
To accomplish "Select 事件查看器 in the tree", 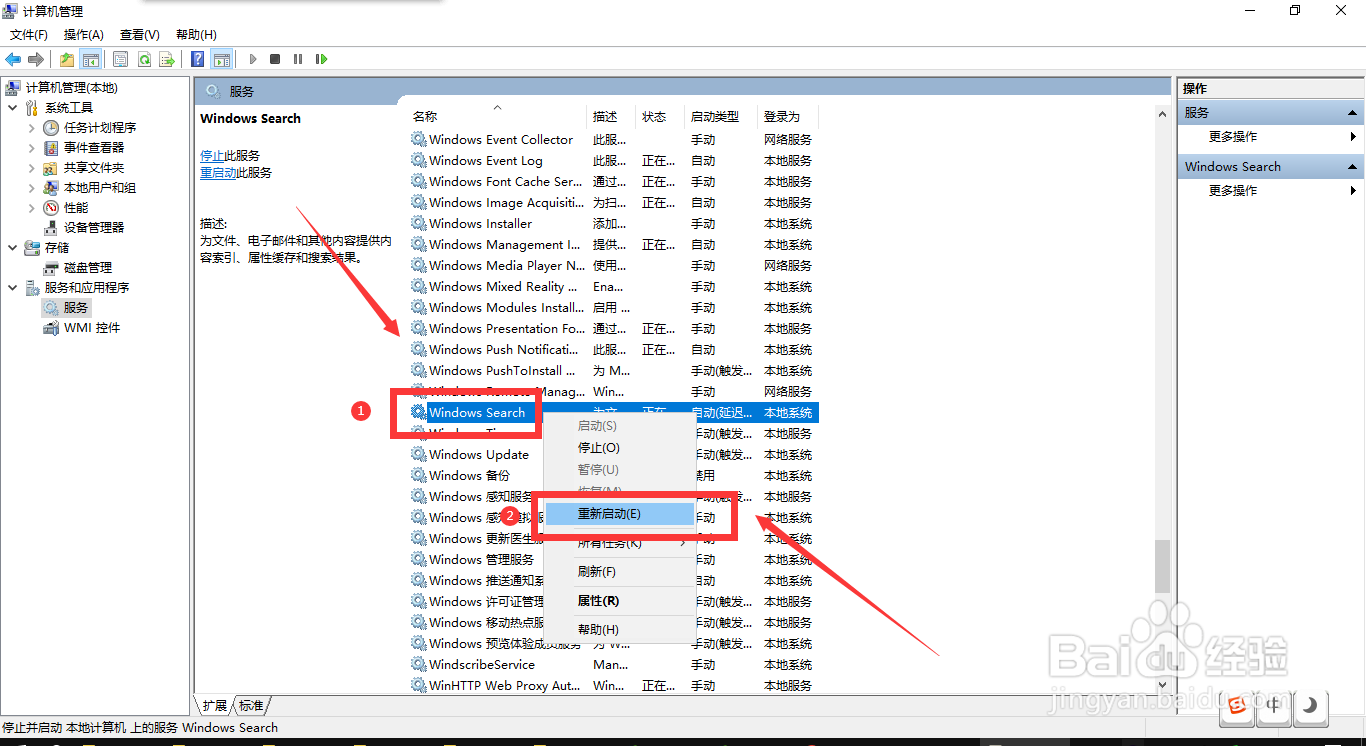I will coord(94,147).
